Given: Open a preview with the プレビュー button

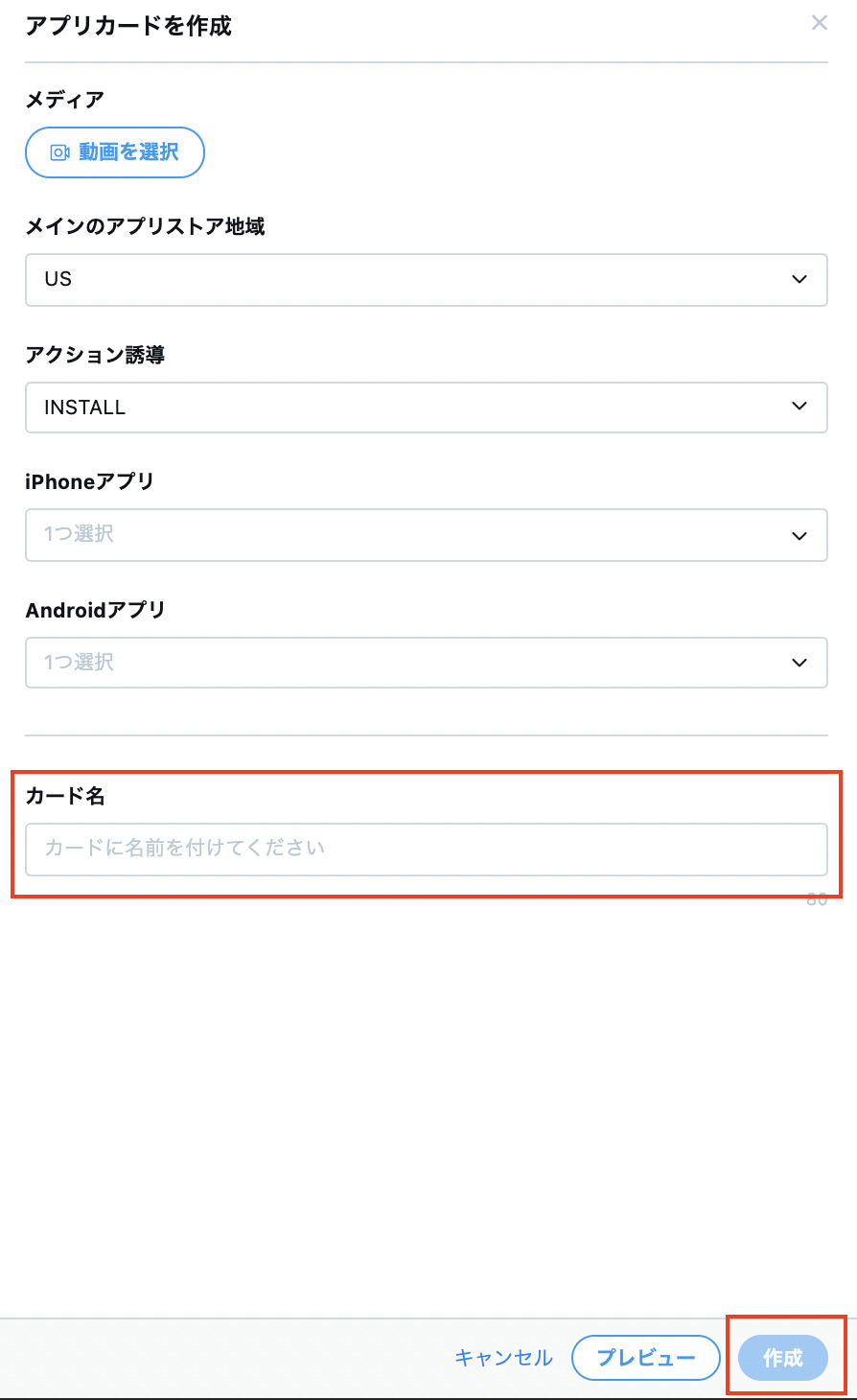Looking at the screenshot, I should pyautogui.click(x=645, y=1358).
